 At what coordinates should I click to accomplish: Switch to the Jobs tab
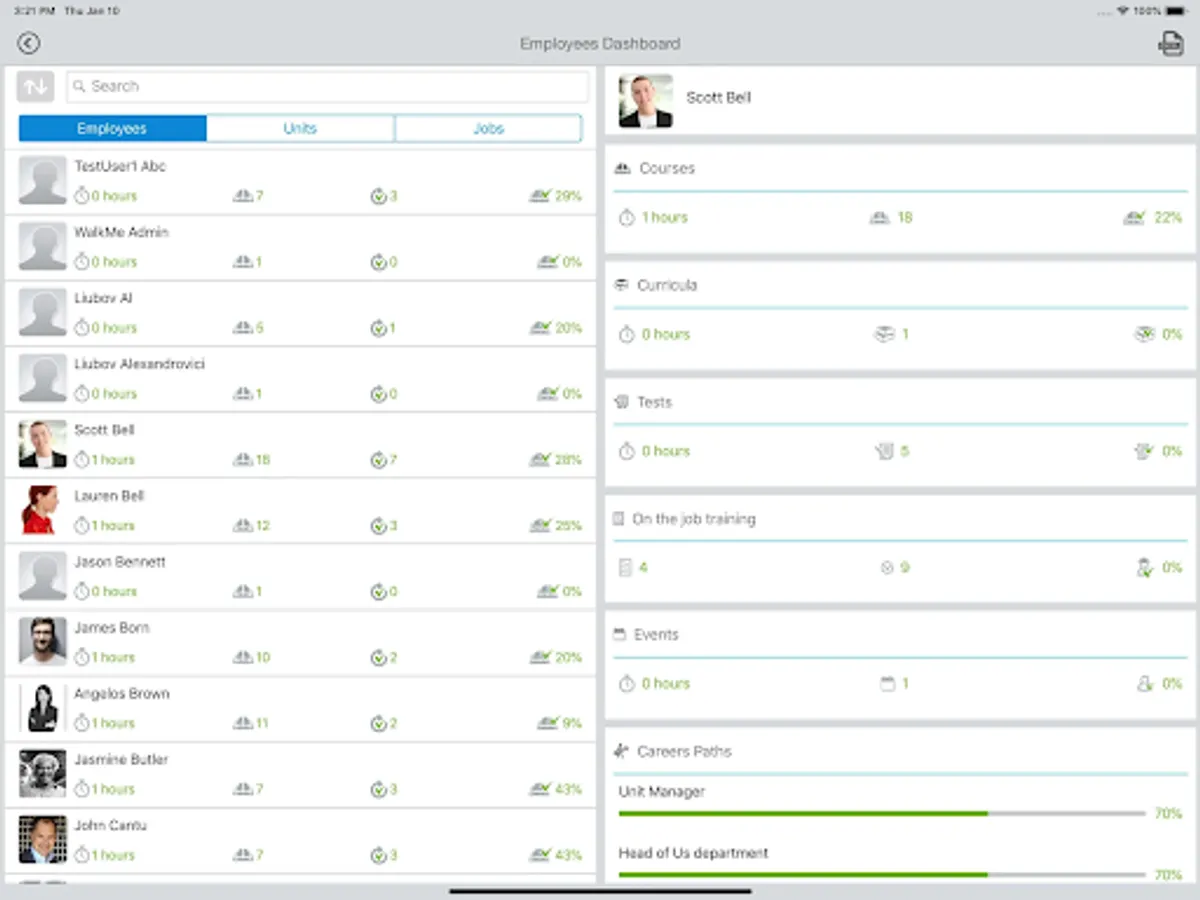[488, 128]
